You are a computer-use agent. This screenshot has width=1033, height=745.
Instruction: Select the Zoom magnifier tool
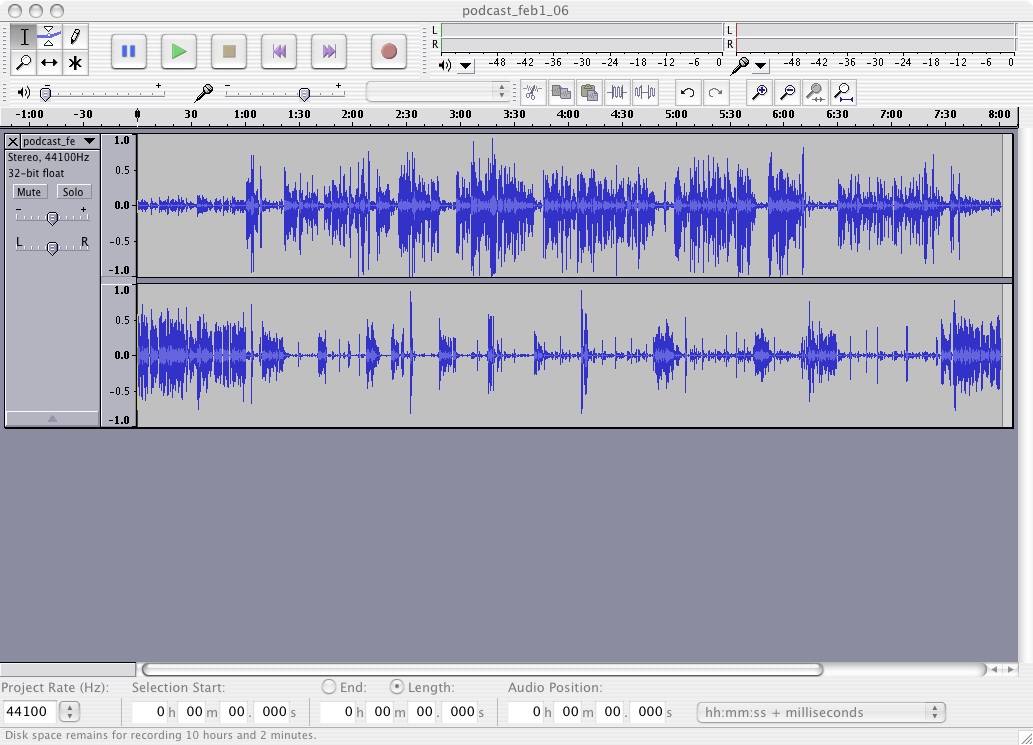(24, 63)
